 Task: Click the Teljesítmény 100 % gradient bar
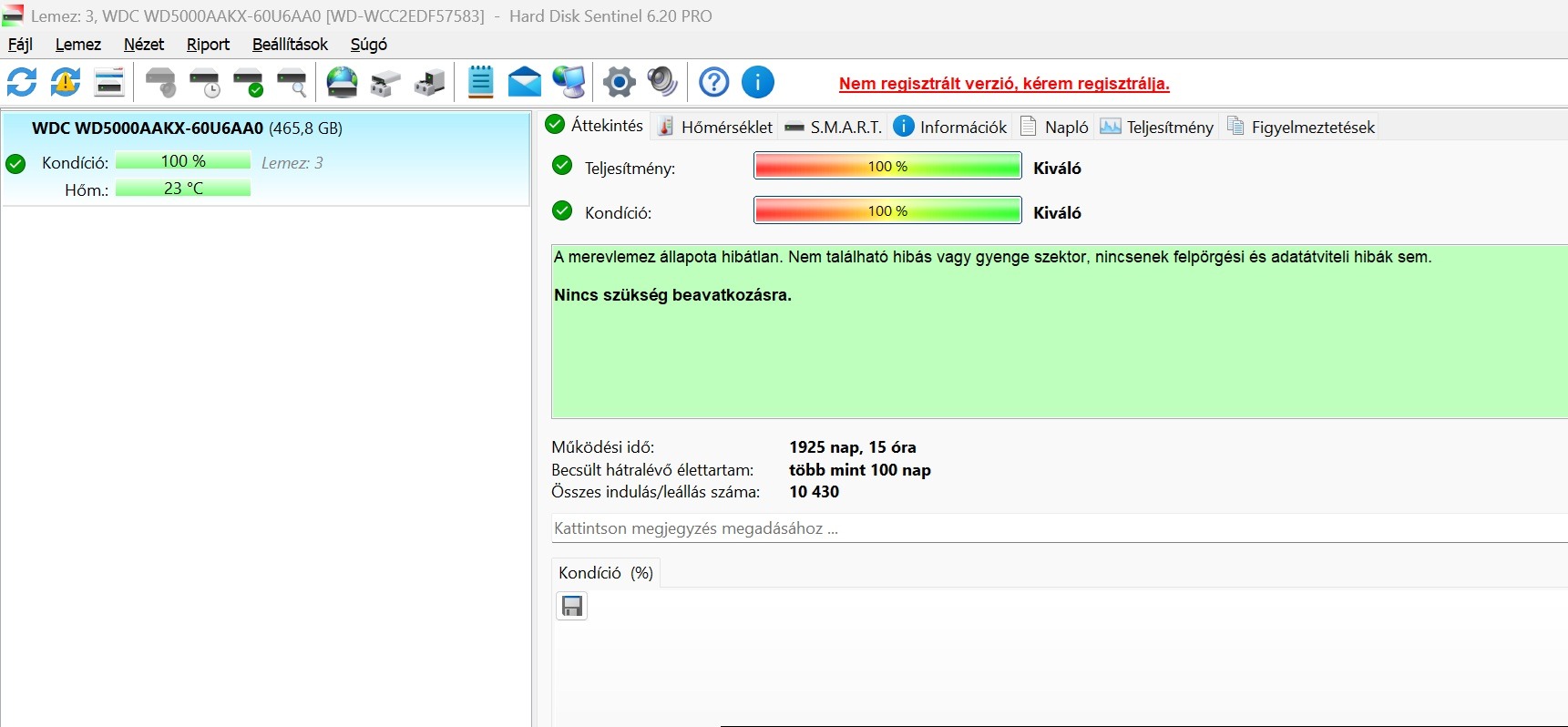tap(887, 166)
